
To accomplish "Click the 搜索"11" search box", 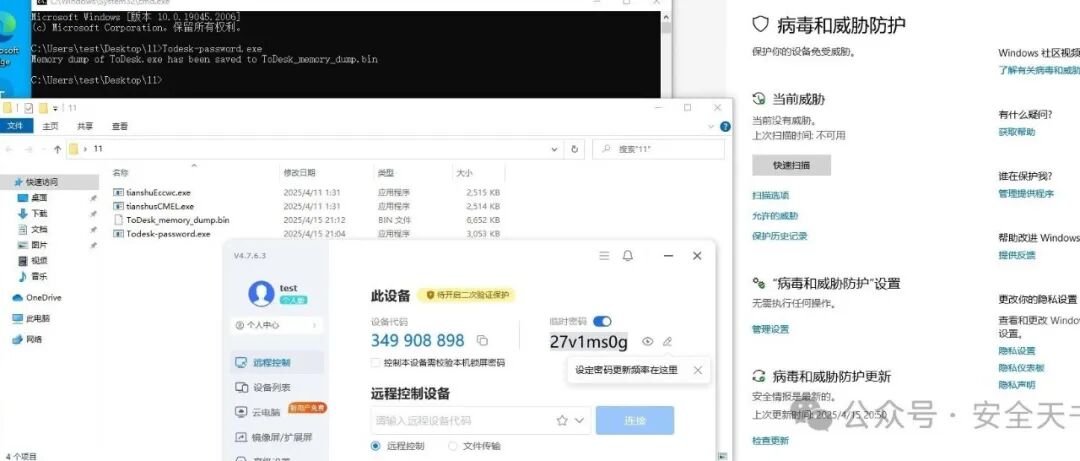I will coord(658,149).
